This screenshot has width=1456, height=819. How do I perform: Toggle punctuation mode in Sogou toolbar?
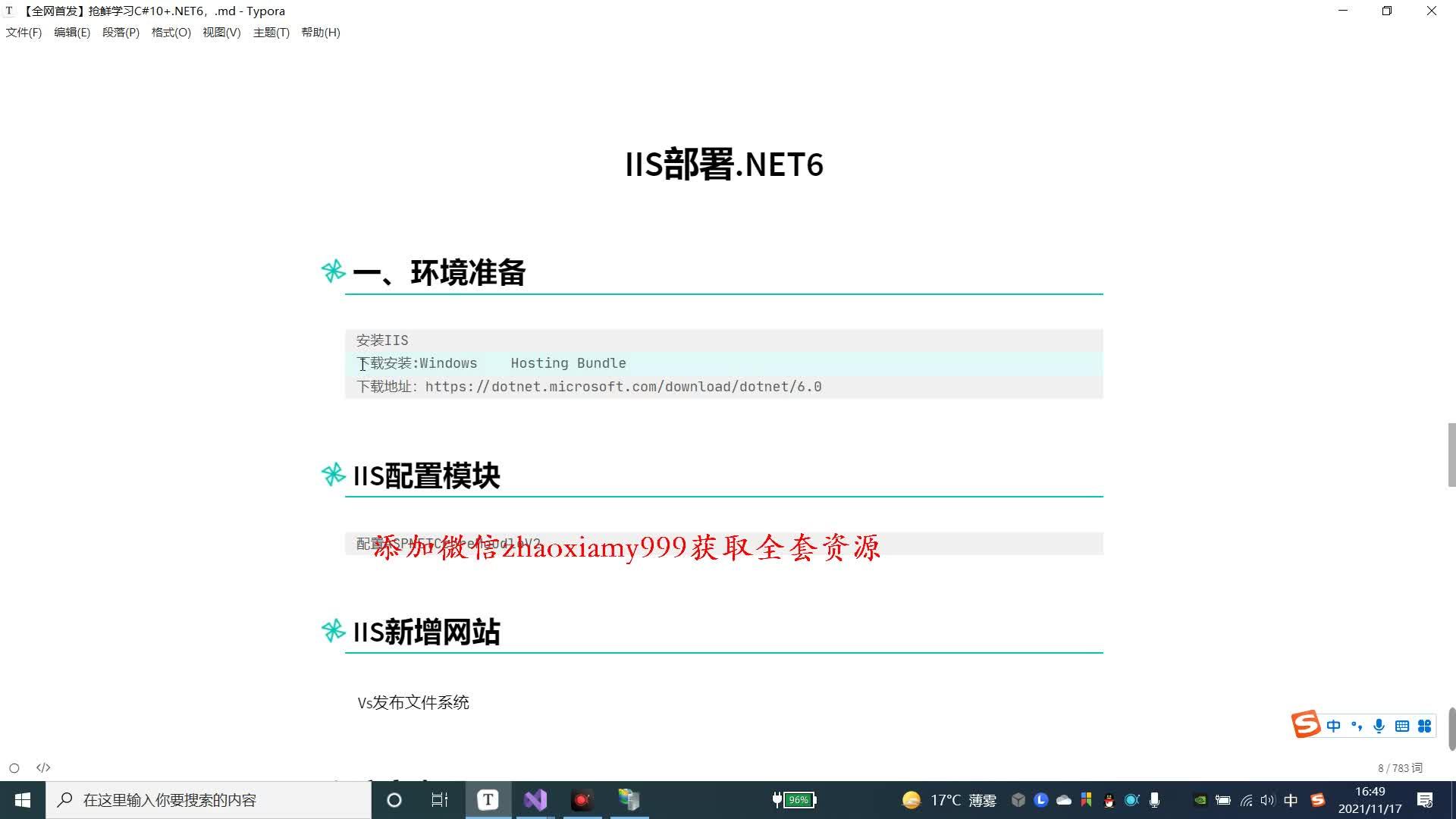pos(1357,726)
